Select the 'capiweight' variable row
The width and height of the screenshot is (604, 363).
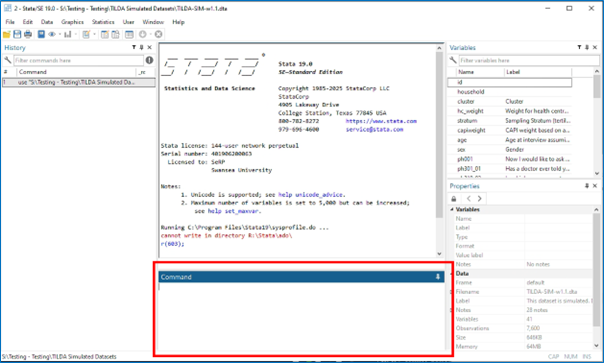click(x=509, y=130)
